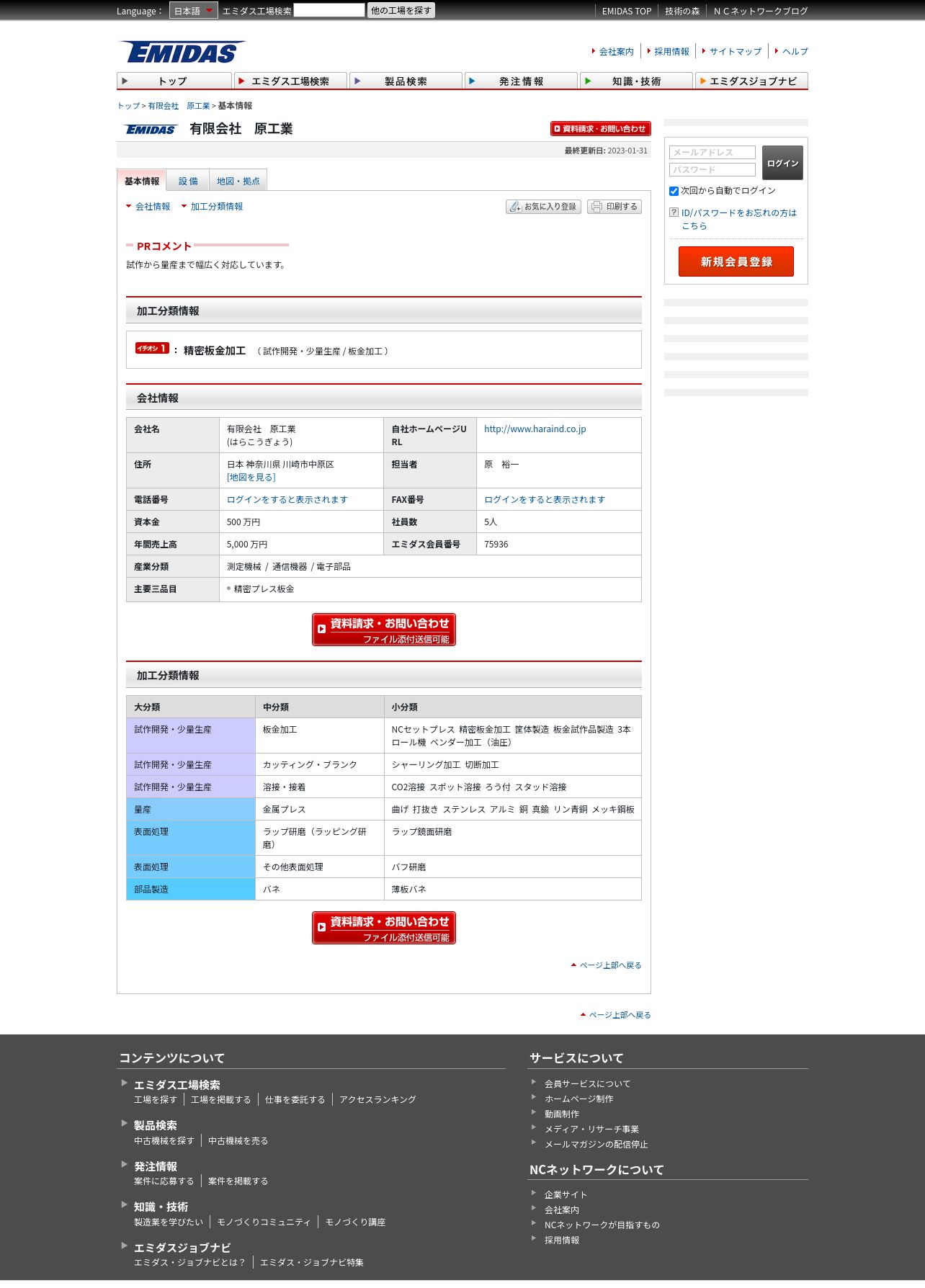
Task: Open footer エミダス工場検索 heading link
Action: click(177, 1085)
